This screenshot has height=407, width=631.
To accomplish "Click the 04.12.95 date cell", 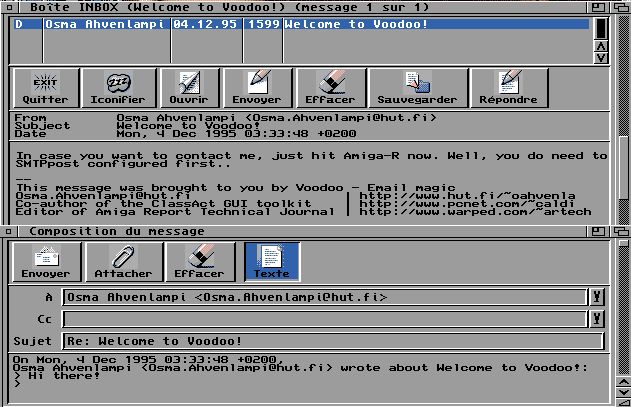I will (x=206, y=24).
